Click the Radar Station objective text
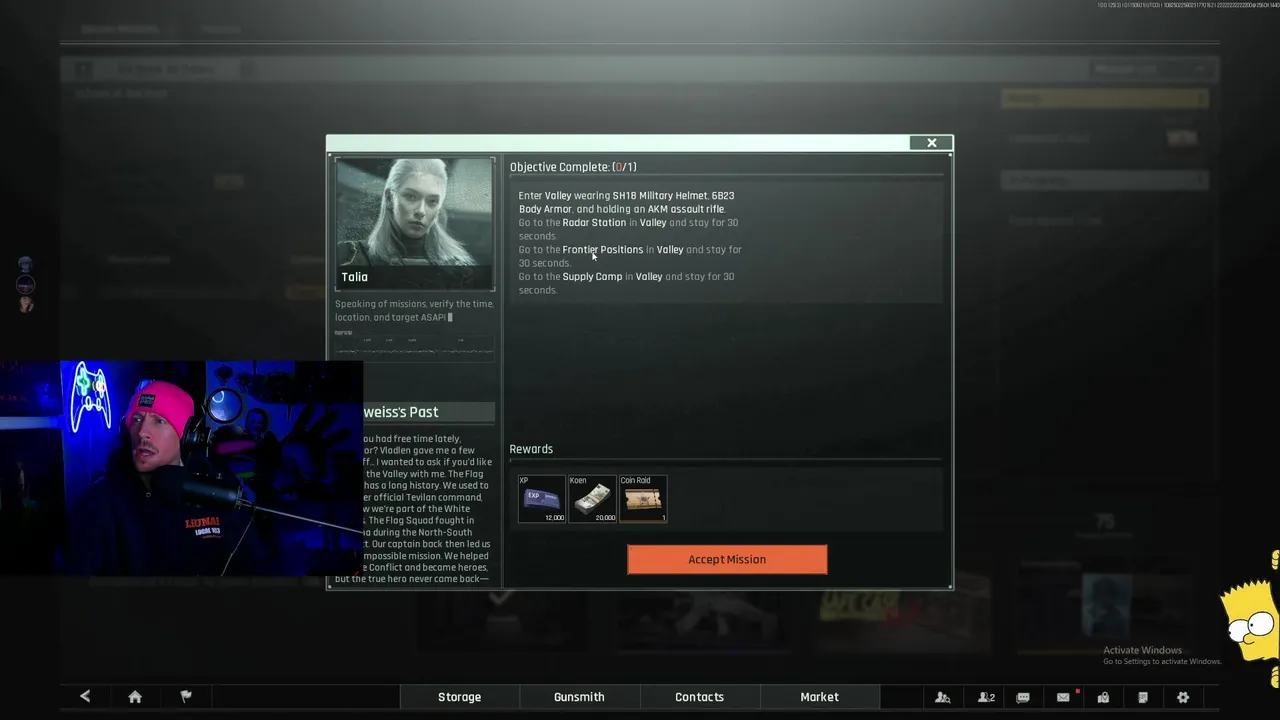Image resolution: width=1280 pixels, height=720 pixels. pyautogui.click(x=594, y=223)
